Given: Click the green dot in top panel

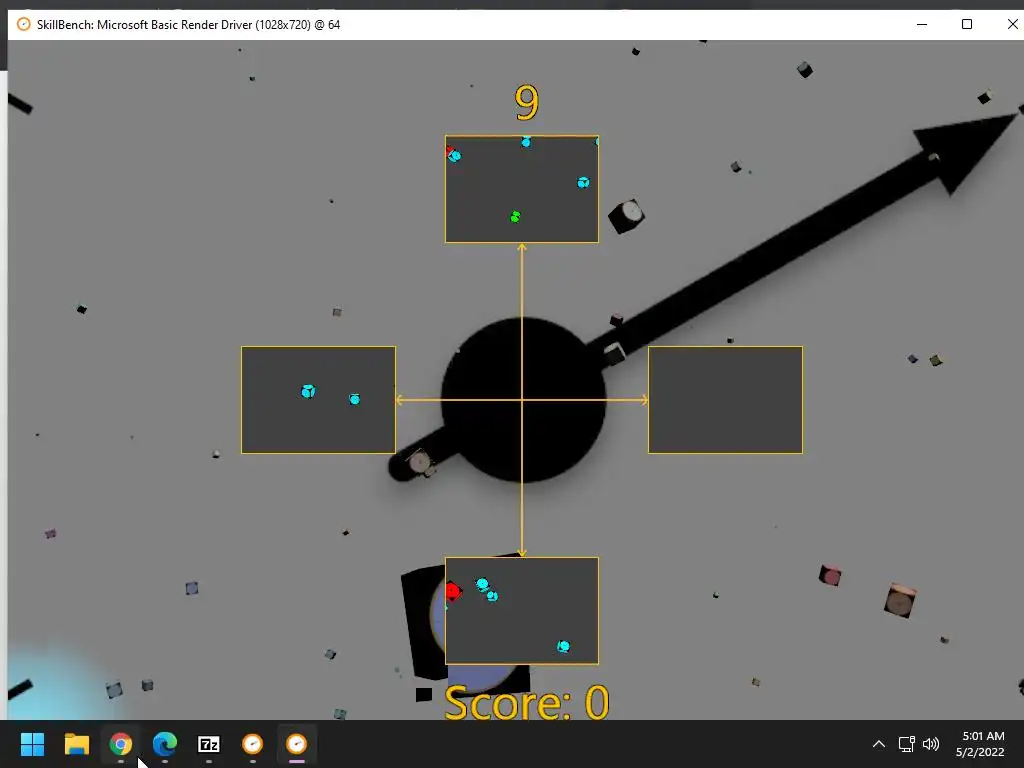Looking at the screenshot, I should (515, 216).
